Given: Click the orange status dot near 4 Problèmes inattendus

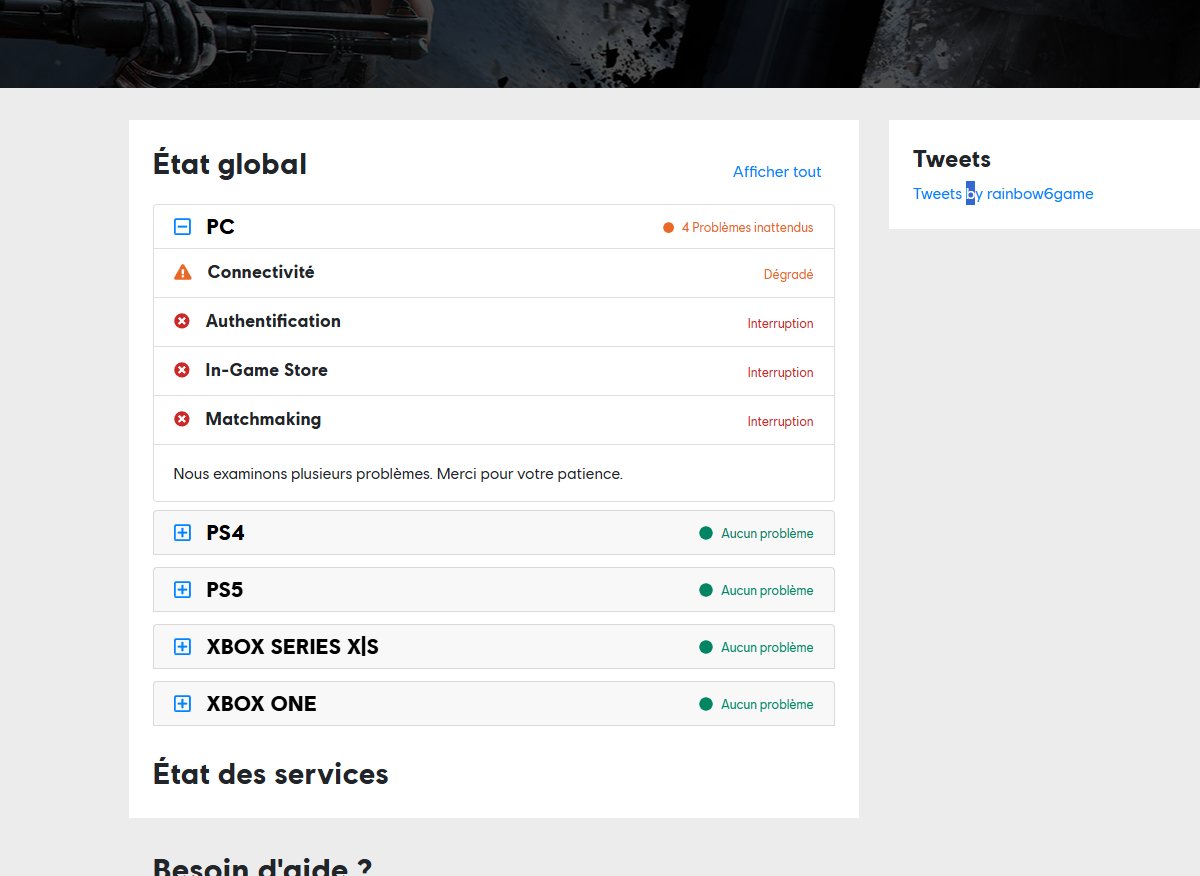Looking at the screenshot, I should point(668,227).
